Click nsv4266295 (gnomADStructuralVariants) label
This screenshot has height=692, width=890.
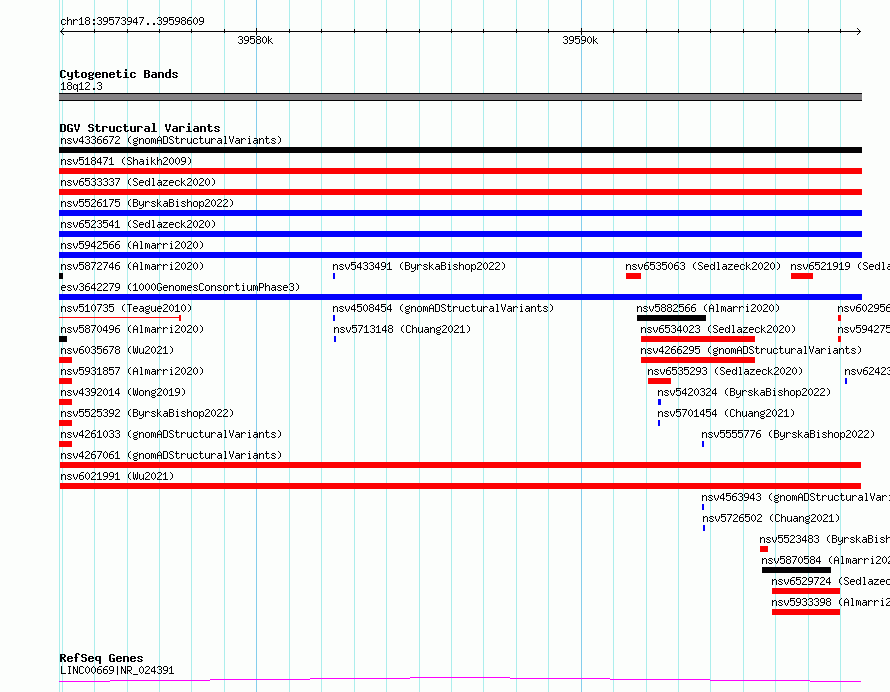[x=751, y=350]
